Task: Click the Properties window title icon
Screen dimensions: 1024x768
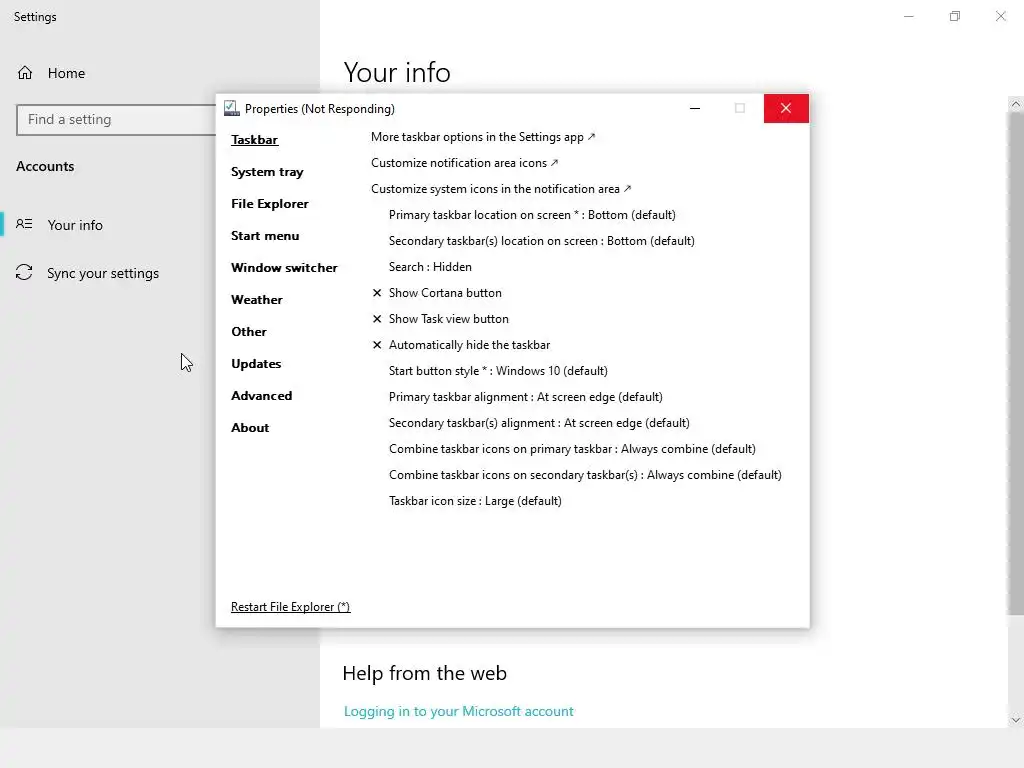Action: tap(231, 108)
